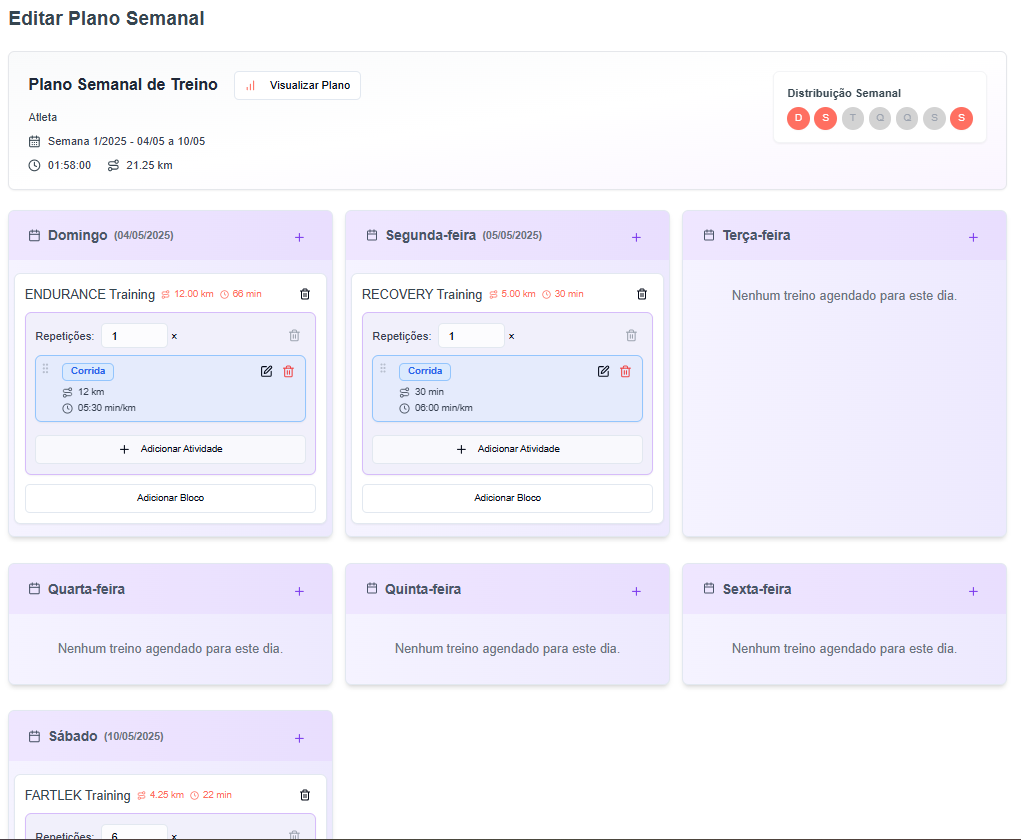The image size is (1021, 840).
Task: Click Adicionar Bloco under ENDURANCE Training
Action: [x=171, y=498]
